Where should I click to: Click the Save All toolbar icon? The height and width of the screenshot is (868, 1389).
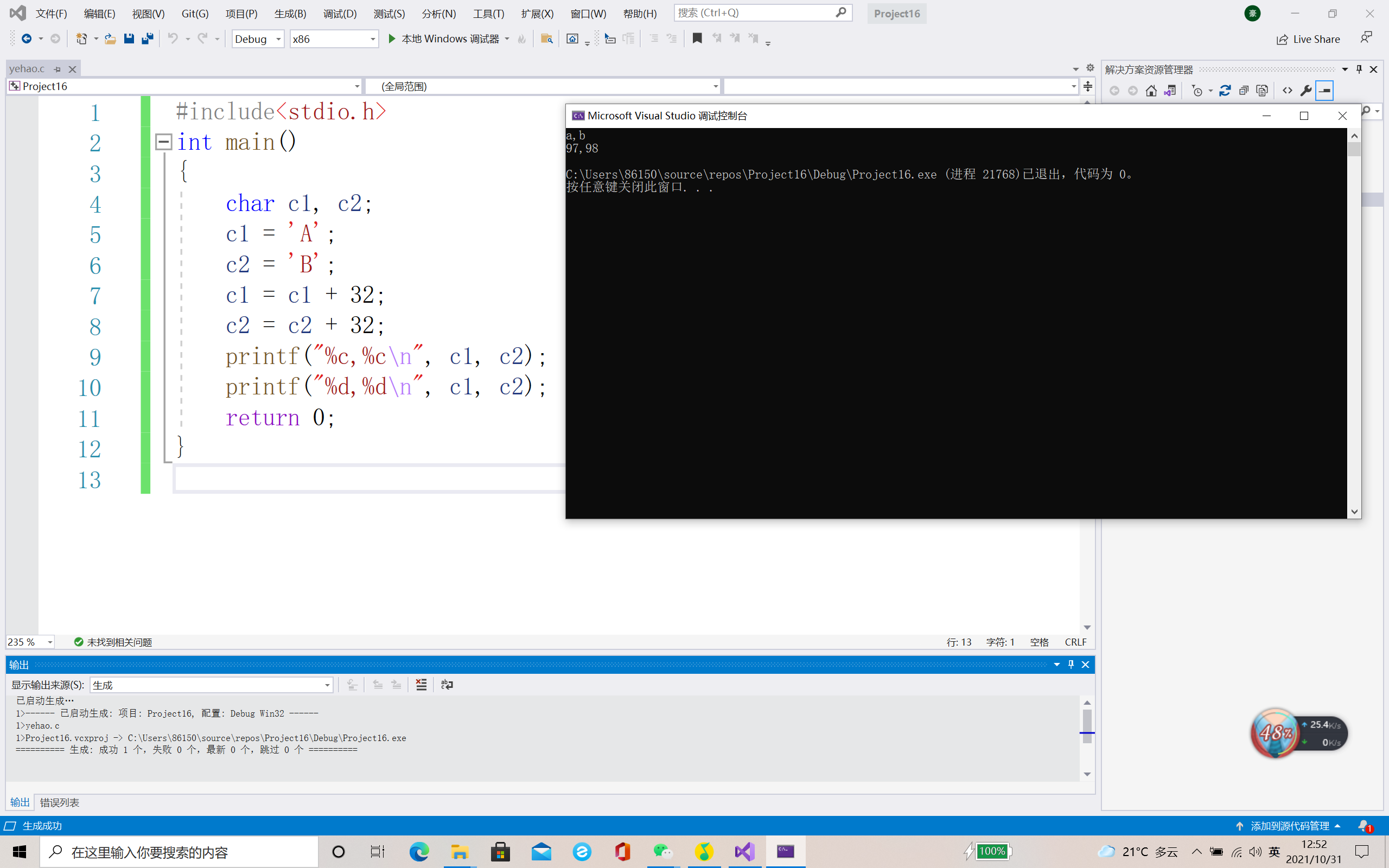[x=148, y=39]
